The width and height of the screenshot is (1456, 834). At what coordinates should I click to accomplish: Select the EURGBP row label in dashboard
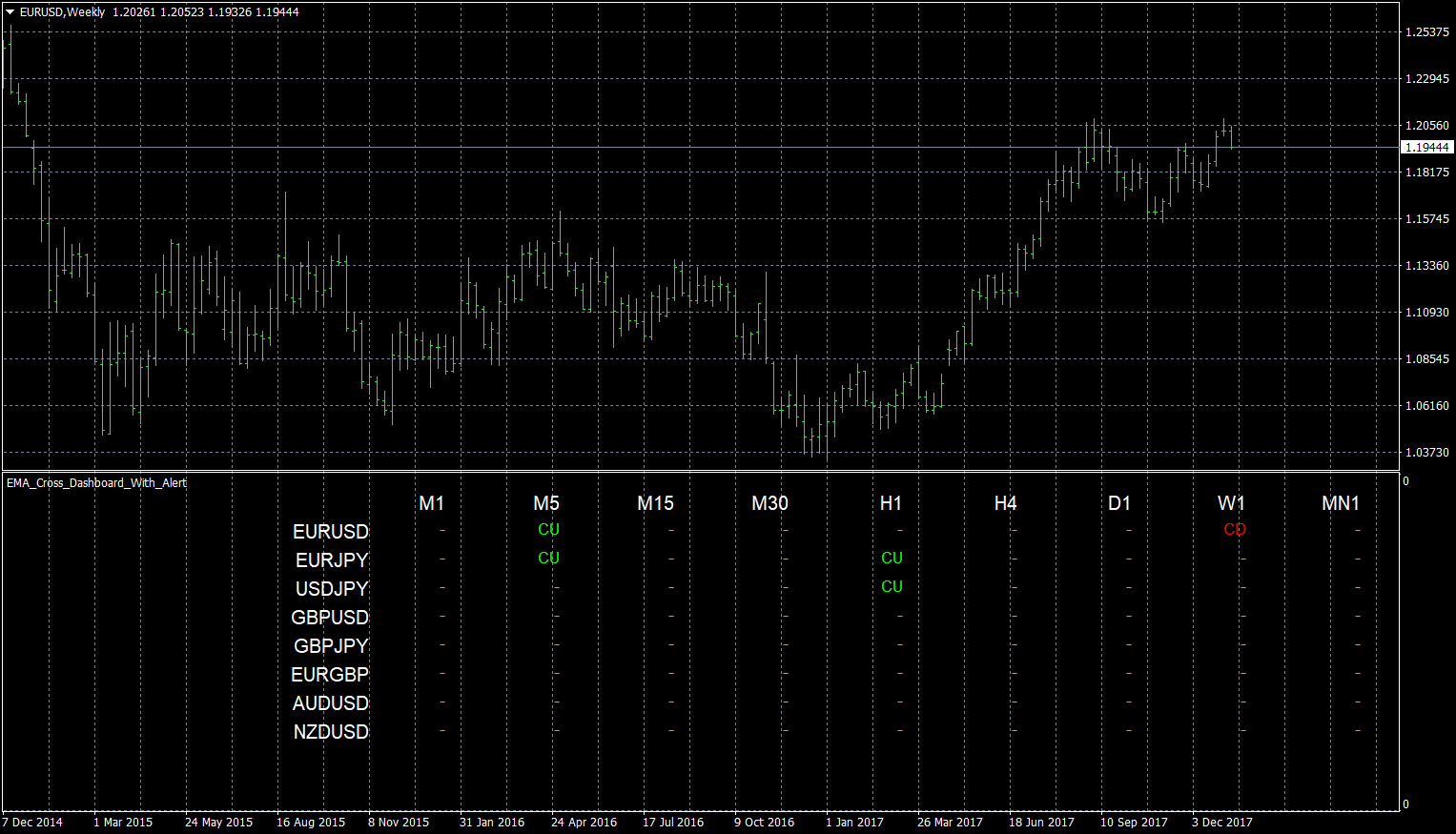pyautogui.click(x=330, y=675)
